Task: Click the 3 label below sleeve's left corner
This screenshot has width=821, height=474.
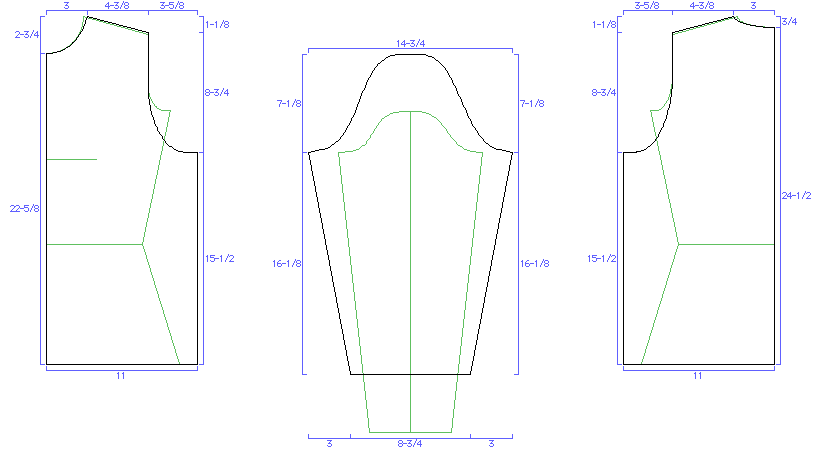Action: coord(329,444)
